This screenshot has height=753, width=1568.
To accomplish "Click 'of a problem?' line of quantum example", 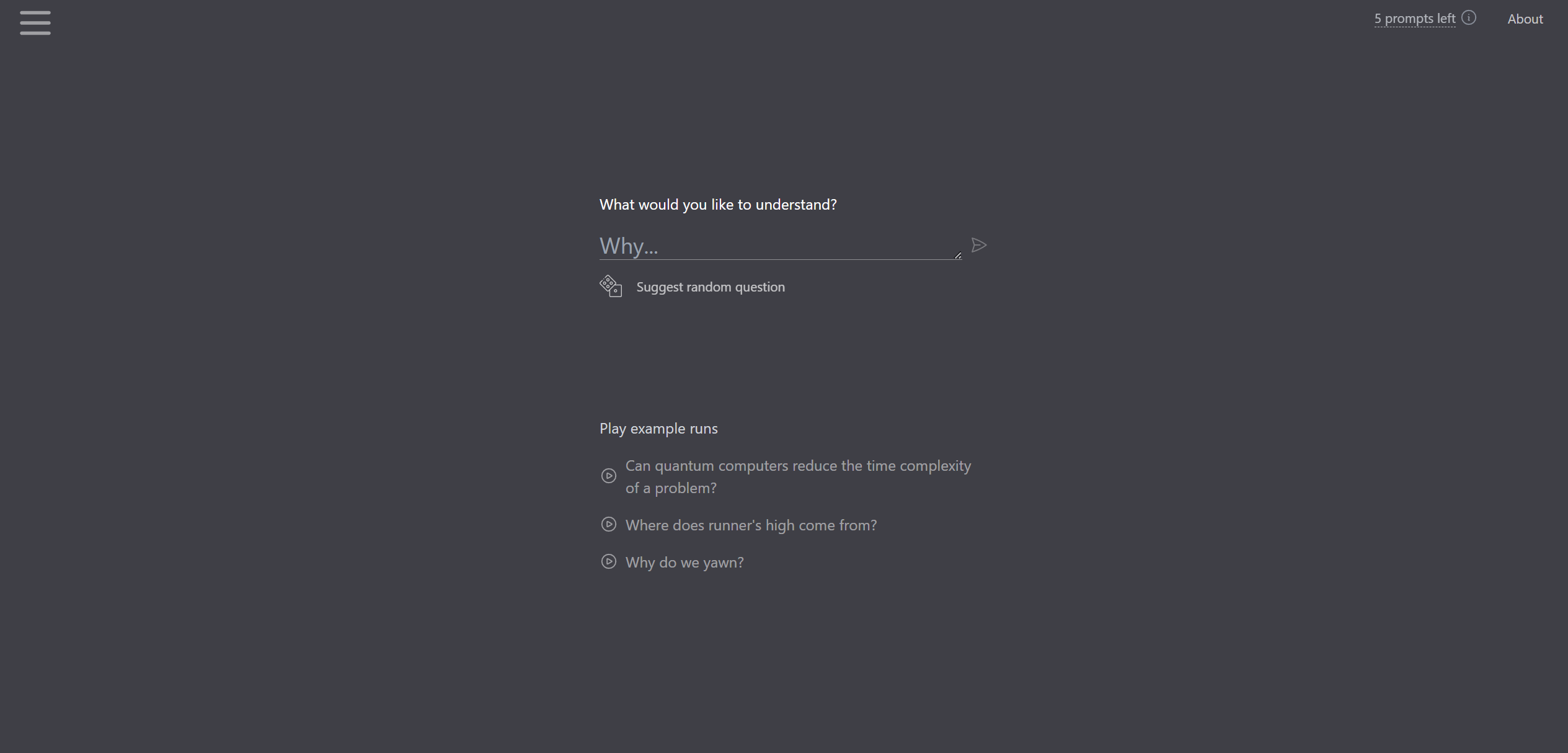I will (671, 488).
